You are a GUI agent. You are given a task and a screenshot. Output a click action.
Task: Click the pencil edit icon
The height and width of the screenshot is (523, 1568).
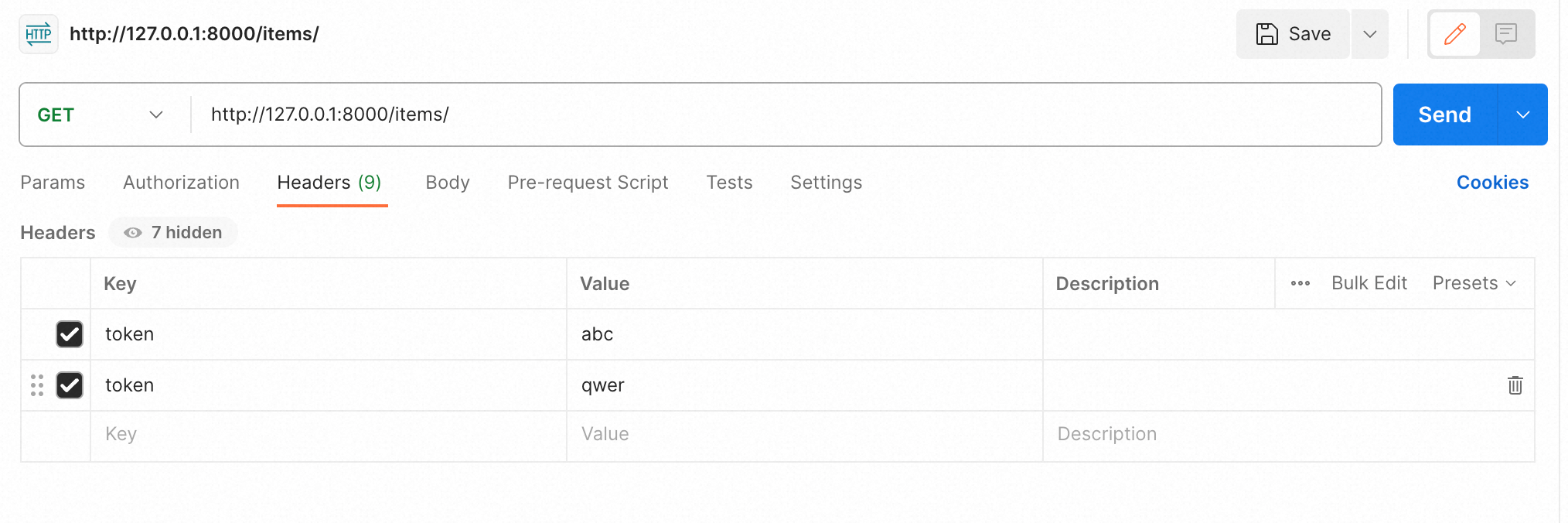coord(1454,34)
